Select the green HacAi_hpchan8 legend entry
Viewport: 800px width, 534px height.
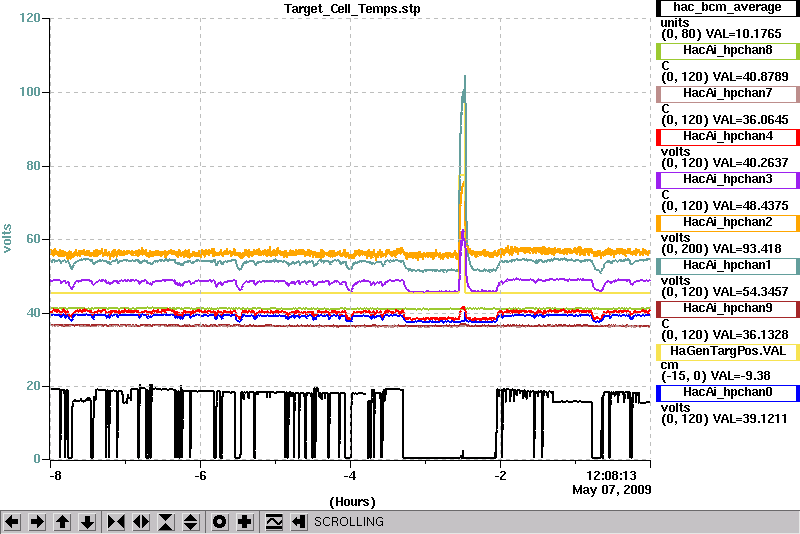728,50
